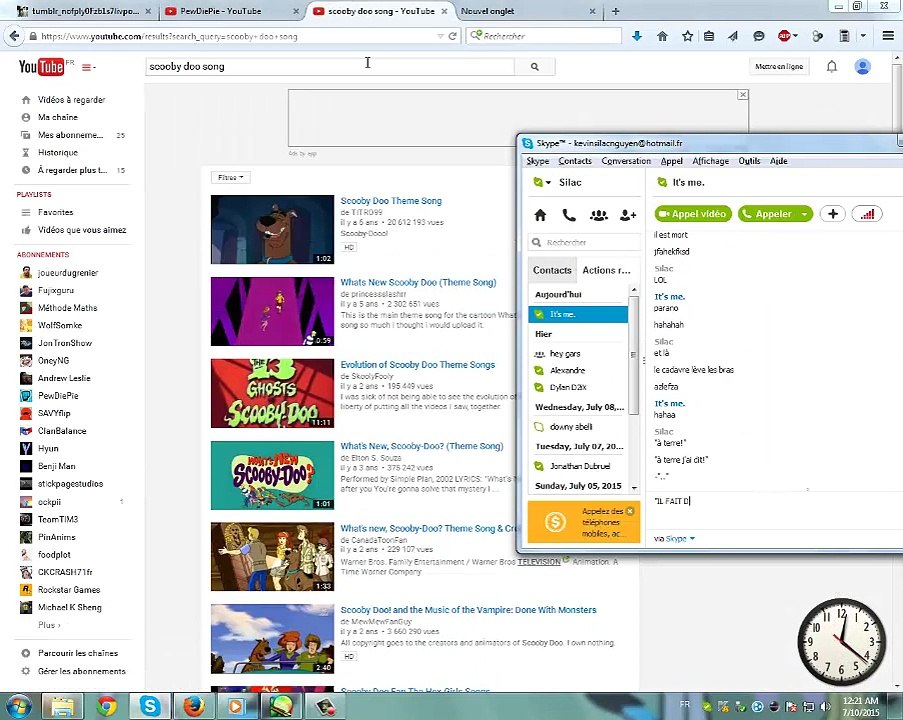Open Firefox hamburger menu
903x720 pixels.
pyautogui.click(x=887, y=36)
